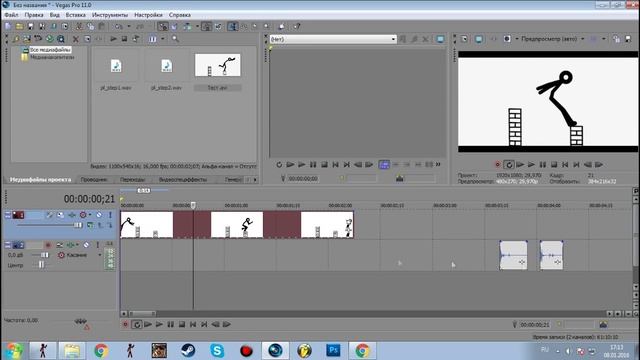The height and width of the screenshot is (360, 640).
Task: Select the Normal Edit tool
Action: tap(233, 27)
